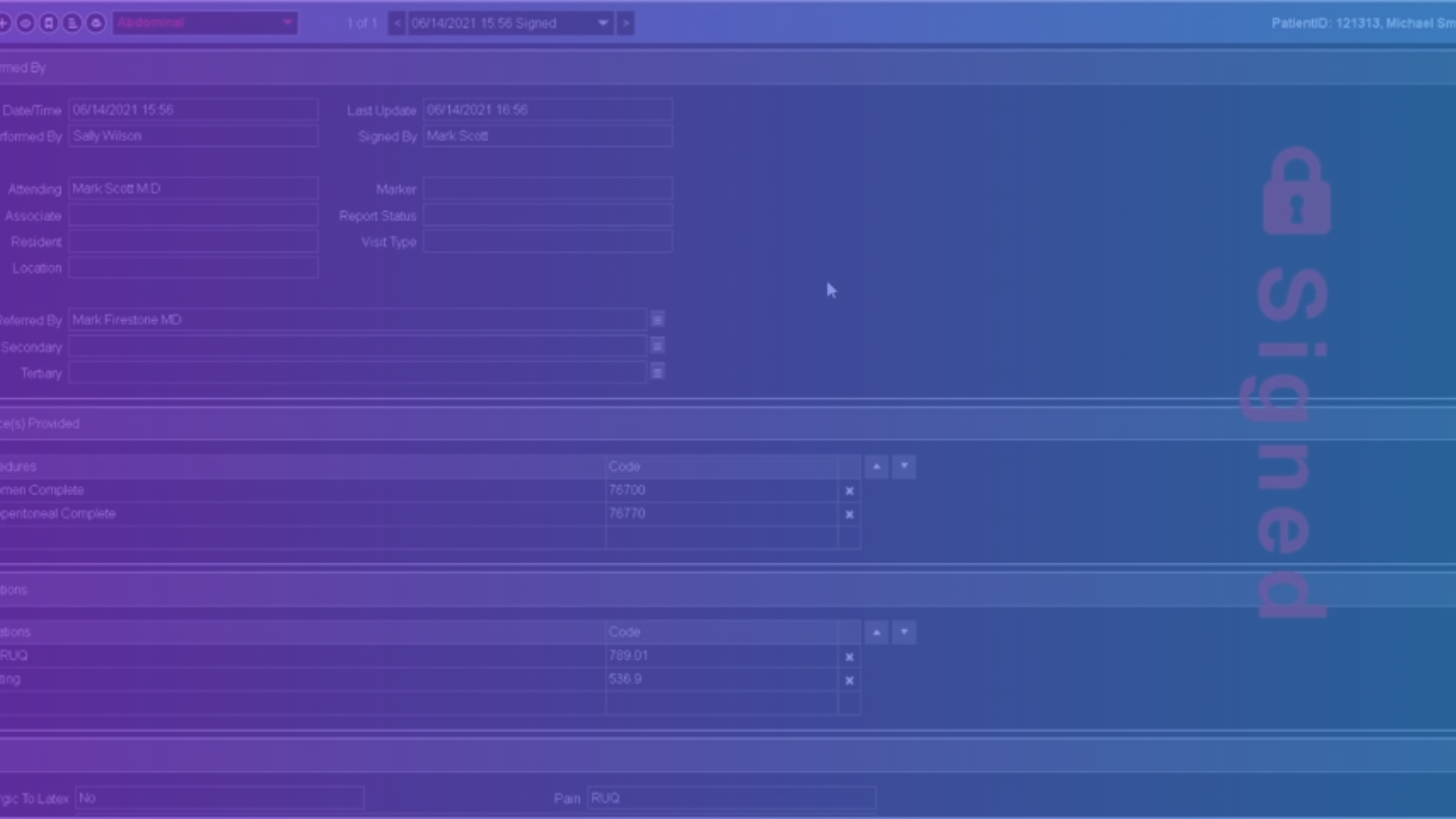Delete indication code 536.9 row
Screen dimensions: 1456x819
[849, 681]
